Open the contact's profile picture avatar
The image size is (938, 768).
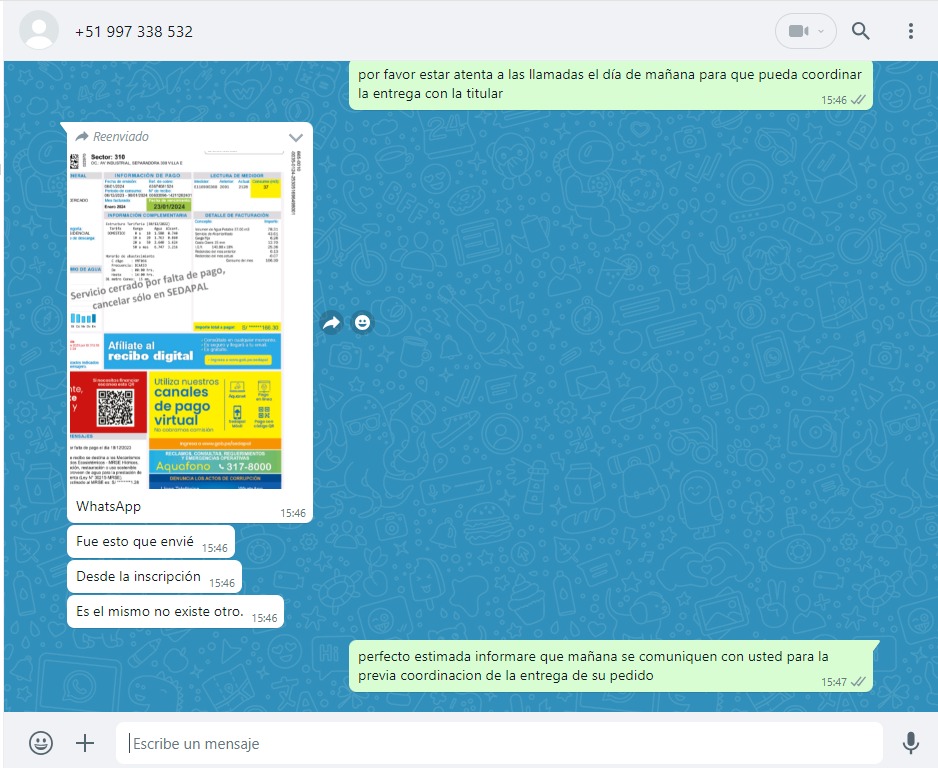pos(39,31)
